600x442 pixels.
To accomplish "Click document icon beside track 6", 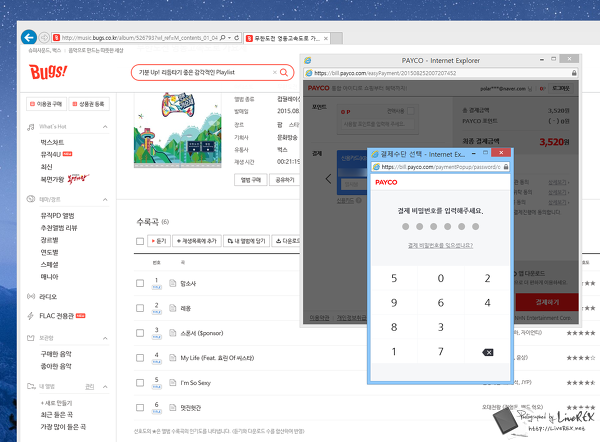I will pos(173,408).
